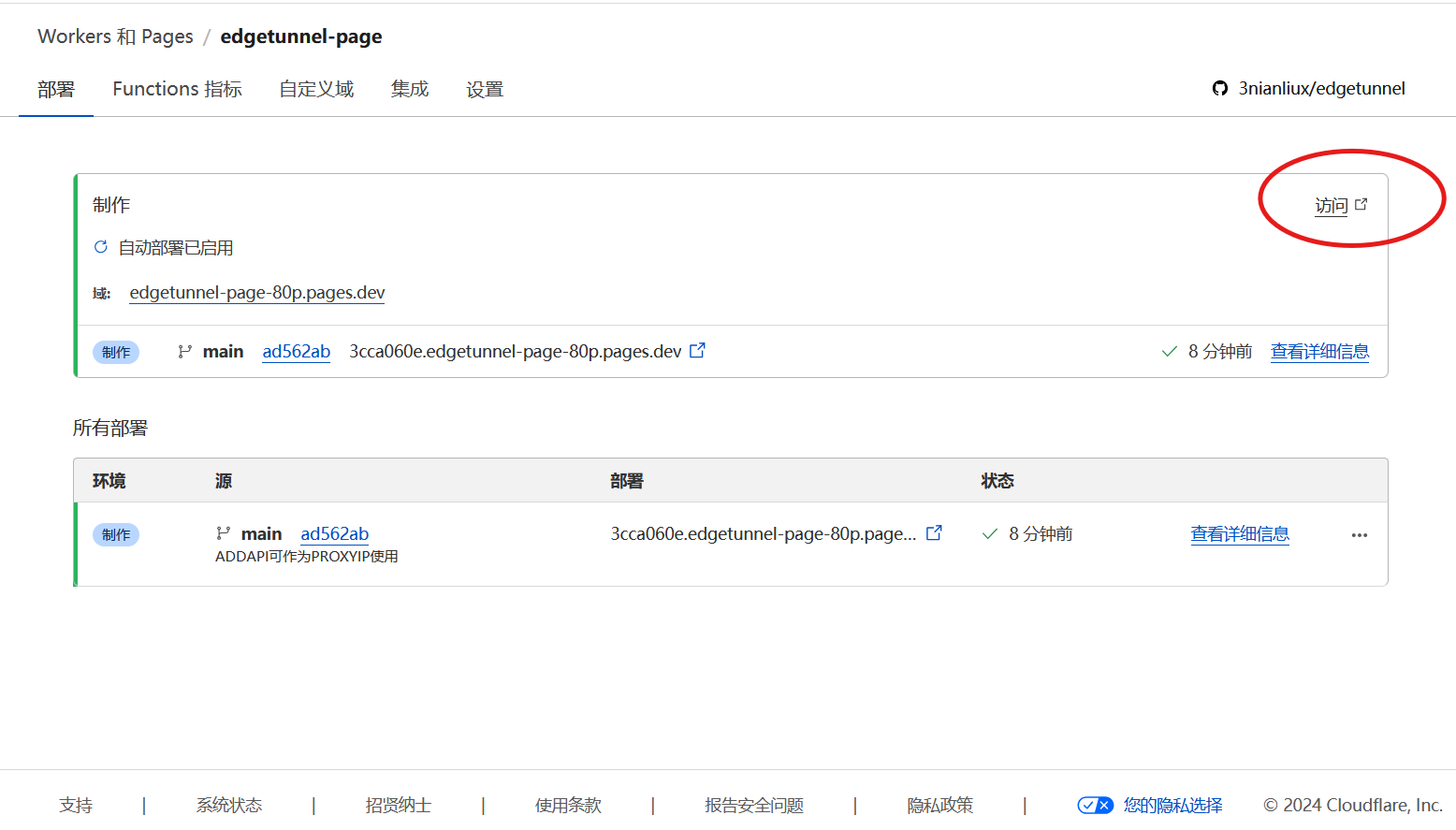Click branch icon beside main in deployments table
Viewport: 1456px width, 830px height.
[x=223, y=533]
